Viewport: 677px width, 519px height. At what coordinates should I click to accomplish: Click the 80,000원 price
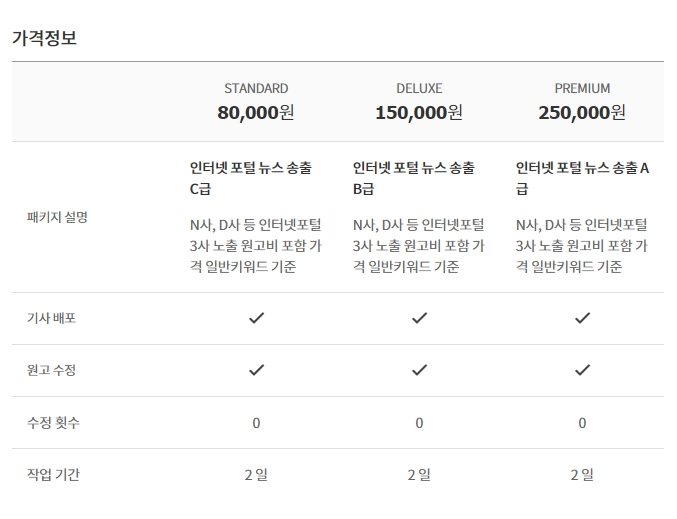coord(256,113)
